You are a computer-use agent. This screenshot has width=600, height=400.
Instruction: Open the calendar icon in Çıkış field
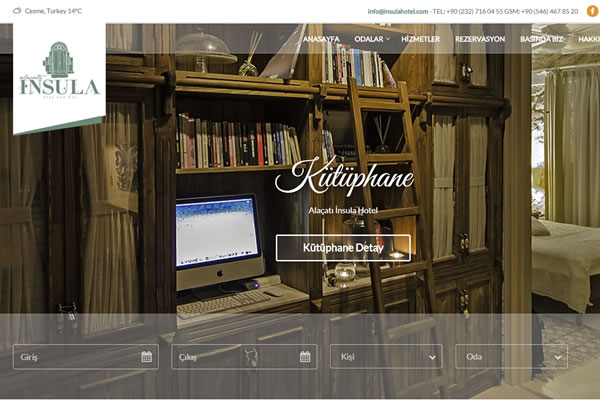(305, 357)
